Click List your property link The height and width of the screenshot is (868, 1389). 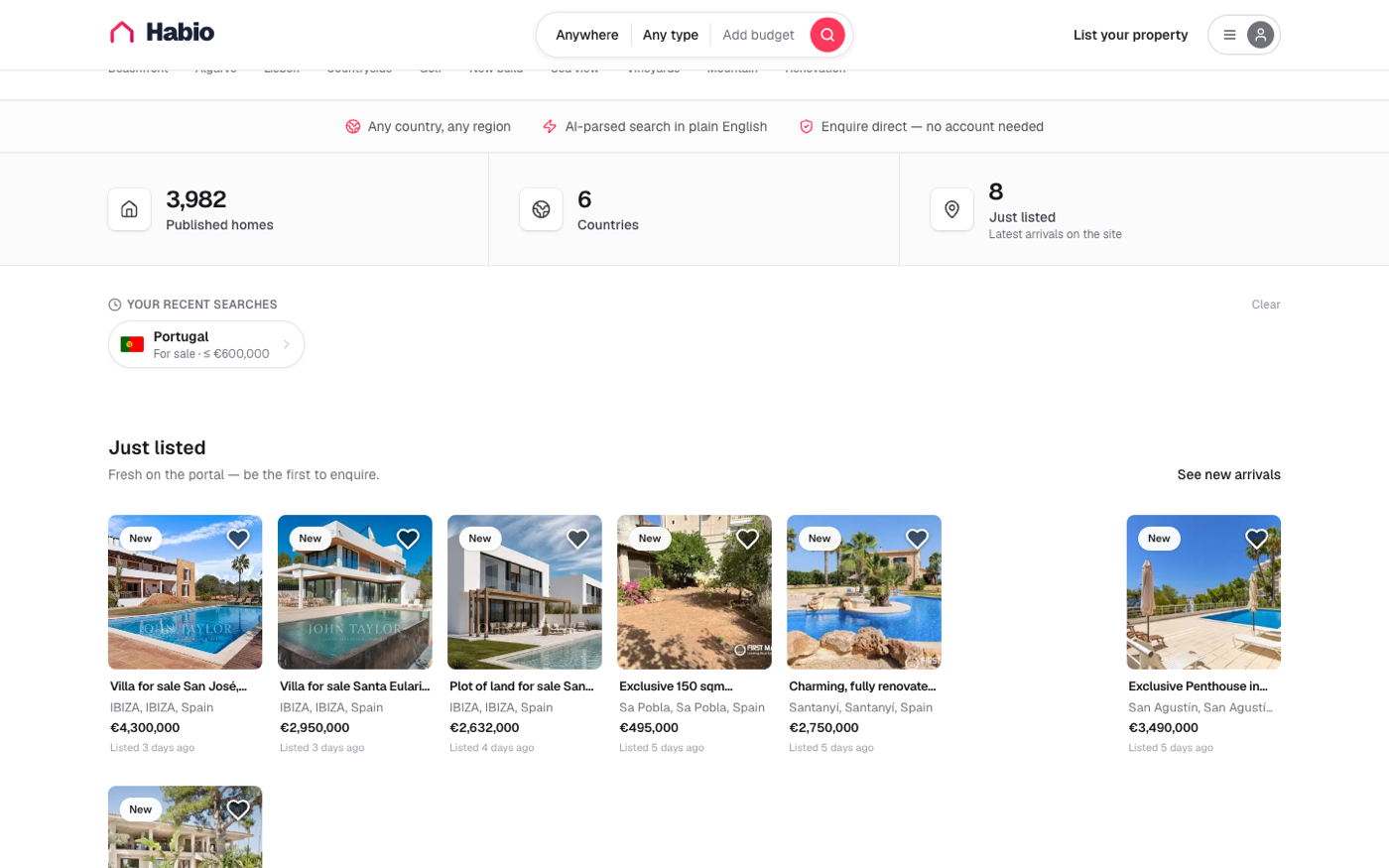point(1130,35)
